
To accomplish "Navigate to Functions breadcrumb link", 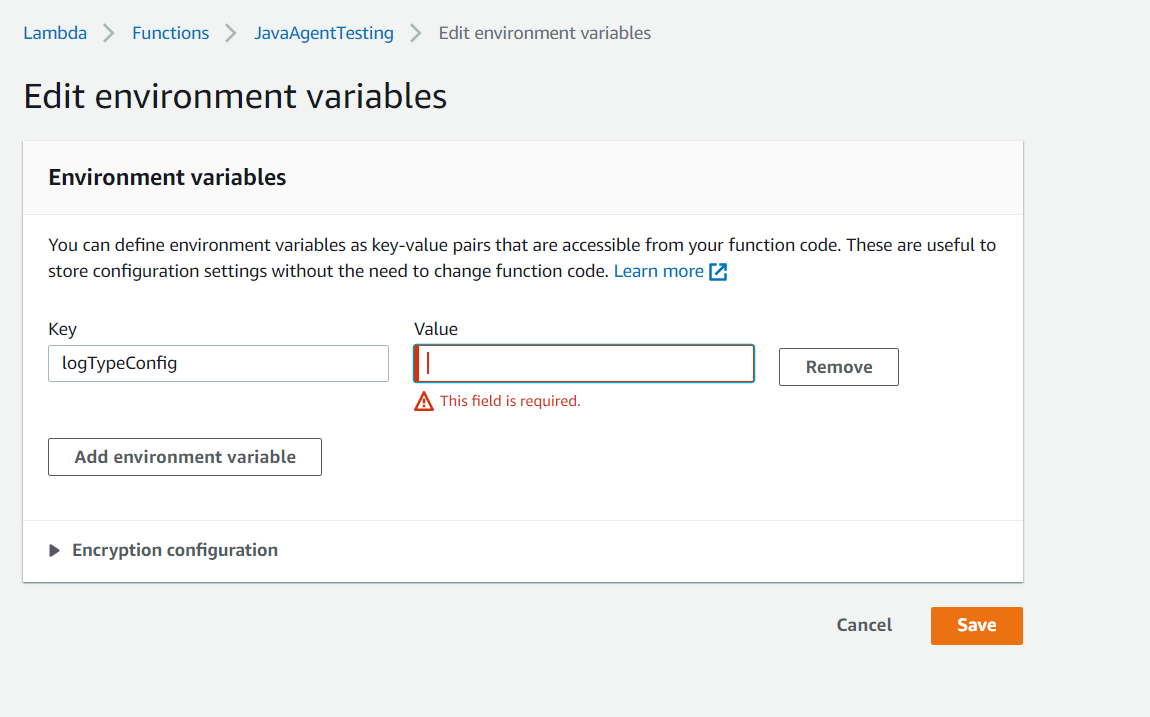I will [x=170, y=33].
